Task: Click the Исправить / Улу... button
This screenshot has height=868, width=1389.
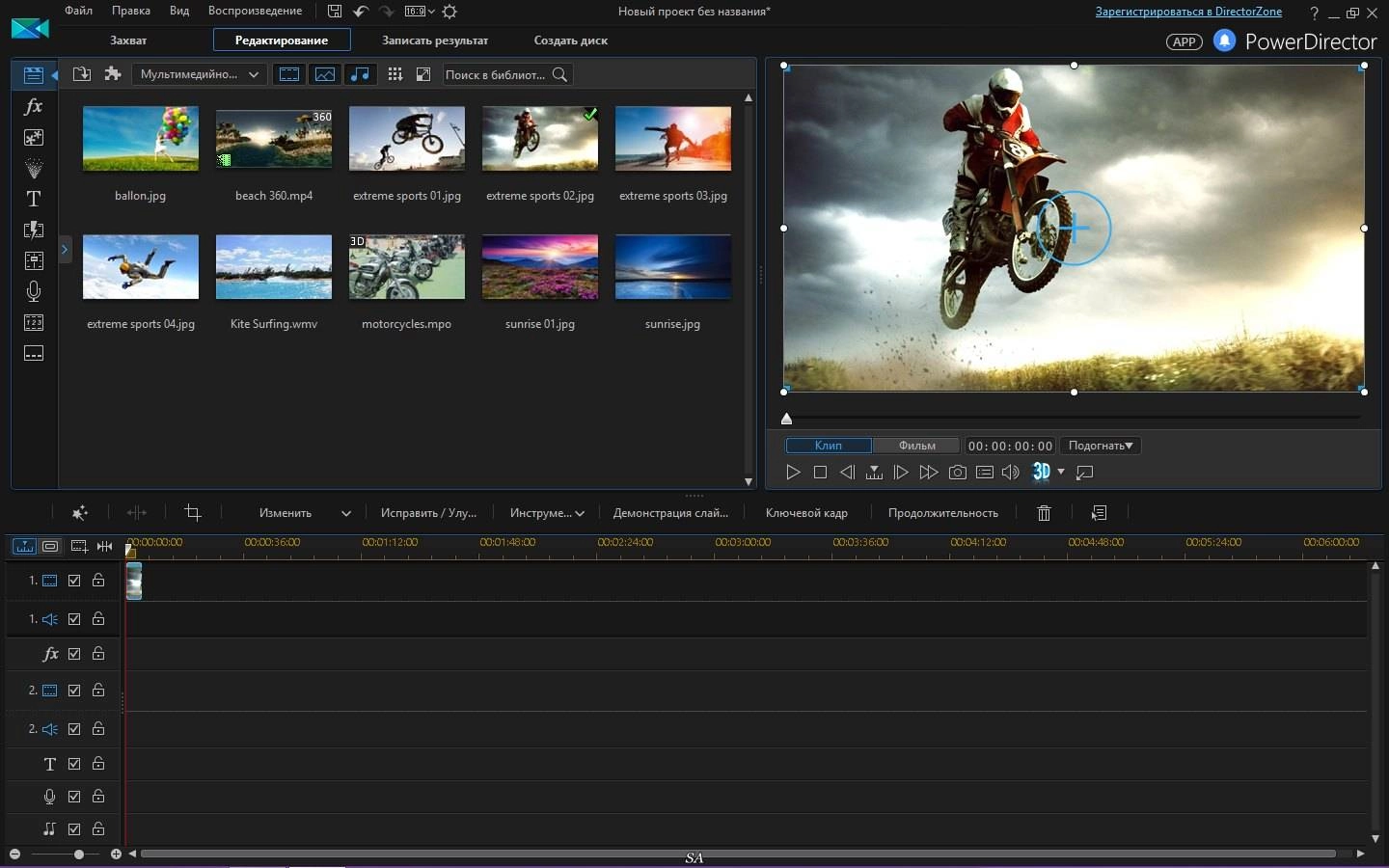Action: tap(428, 513)
